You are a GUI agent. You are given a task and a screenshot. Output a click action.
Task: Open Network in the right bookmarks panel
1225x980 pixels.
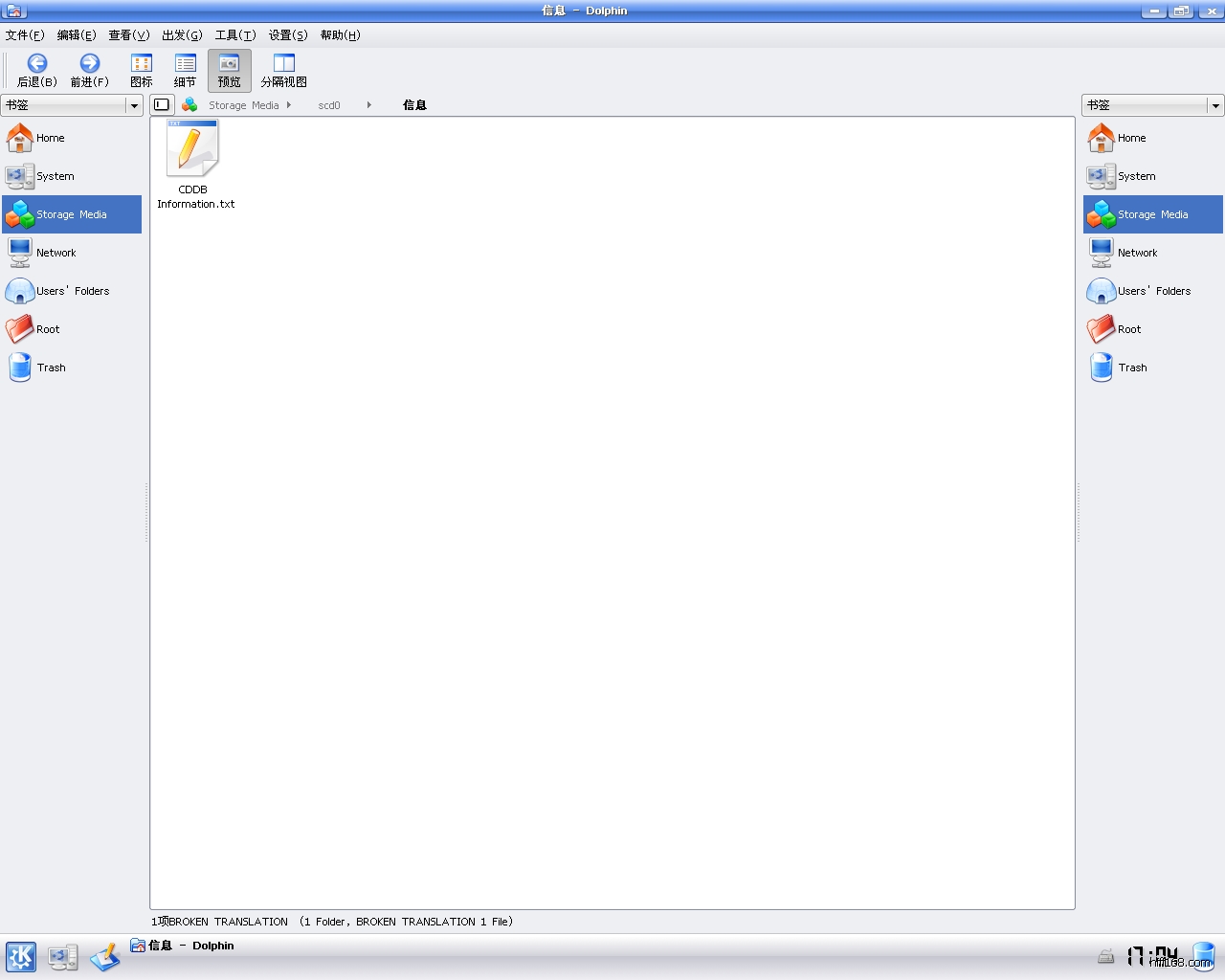pyautogui.click(x=1137, y=253)
